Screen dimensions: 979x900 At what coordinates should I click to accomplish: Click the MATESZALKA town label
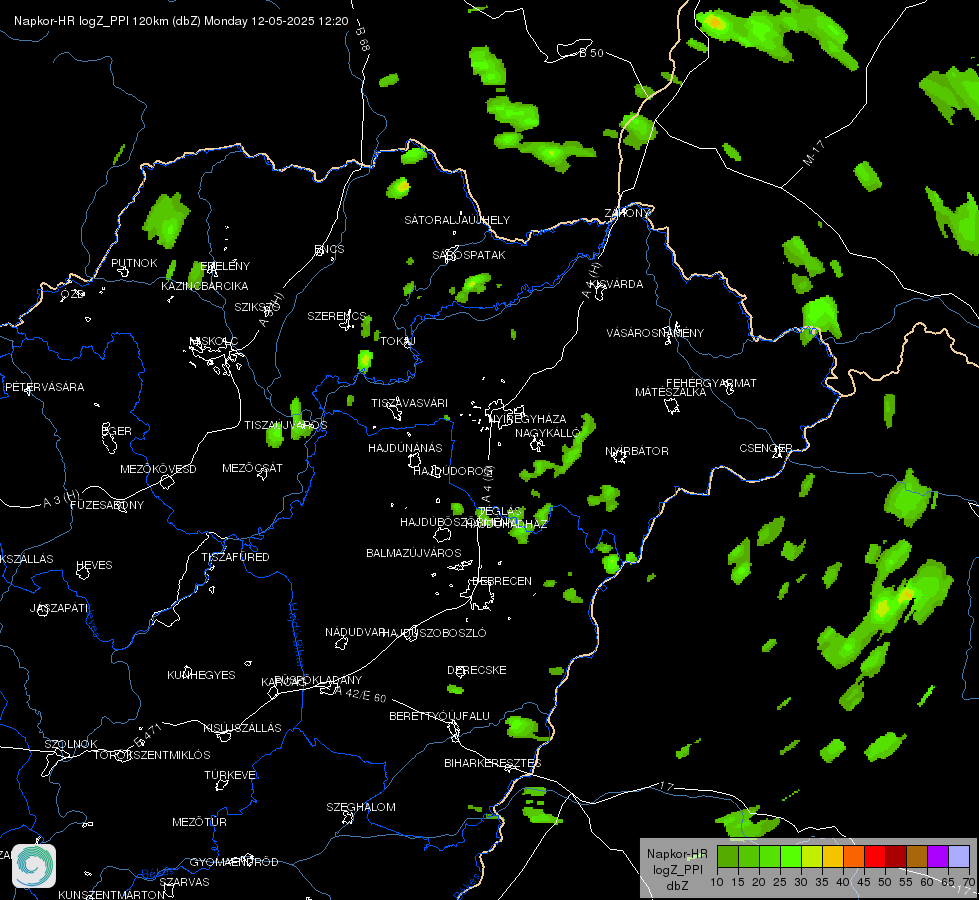[x=671, y=392]
